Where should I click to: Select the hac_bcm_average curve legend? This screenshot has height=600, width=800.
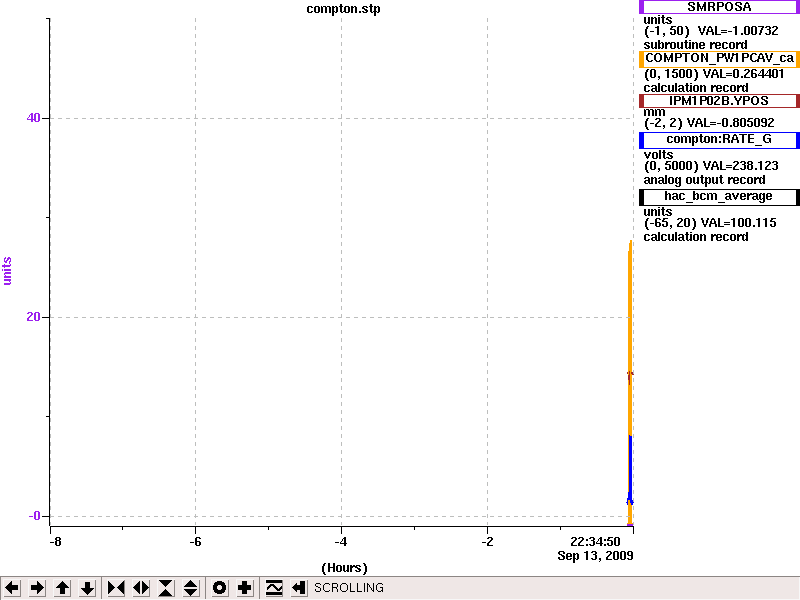[719, 196]
